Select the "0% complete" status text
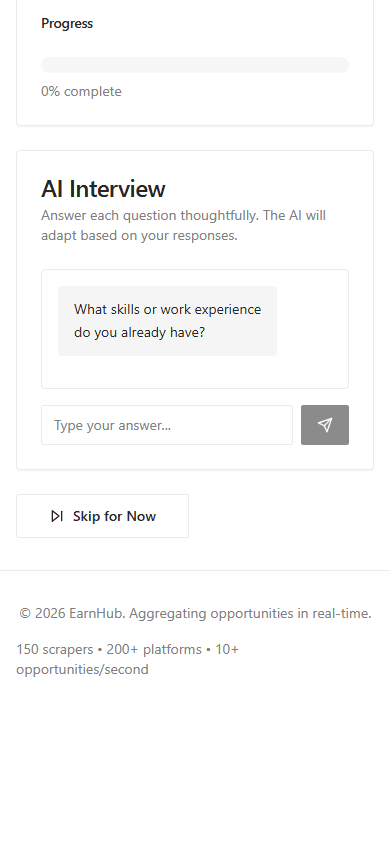The width and height of the screenshot is (390, 844). point(81,92)
